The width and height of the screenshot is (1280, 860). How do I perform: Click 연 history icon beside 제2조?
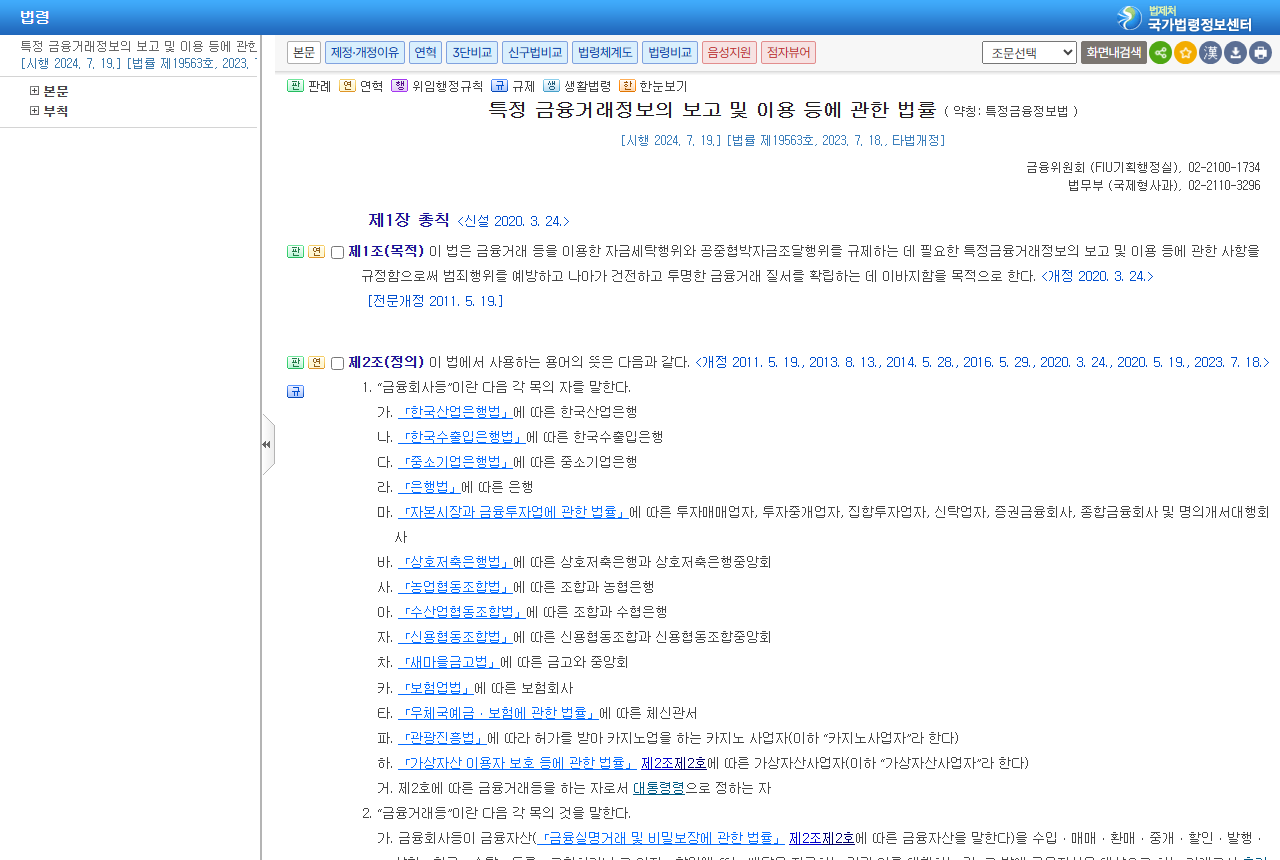(x=316, y=363)
